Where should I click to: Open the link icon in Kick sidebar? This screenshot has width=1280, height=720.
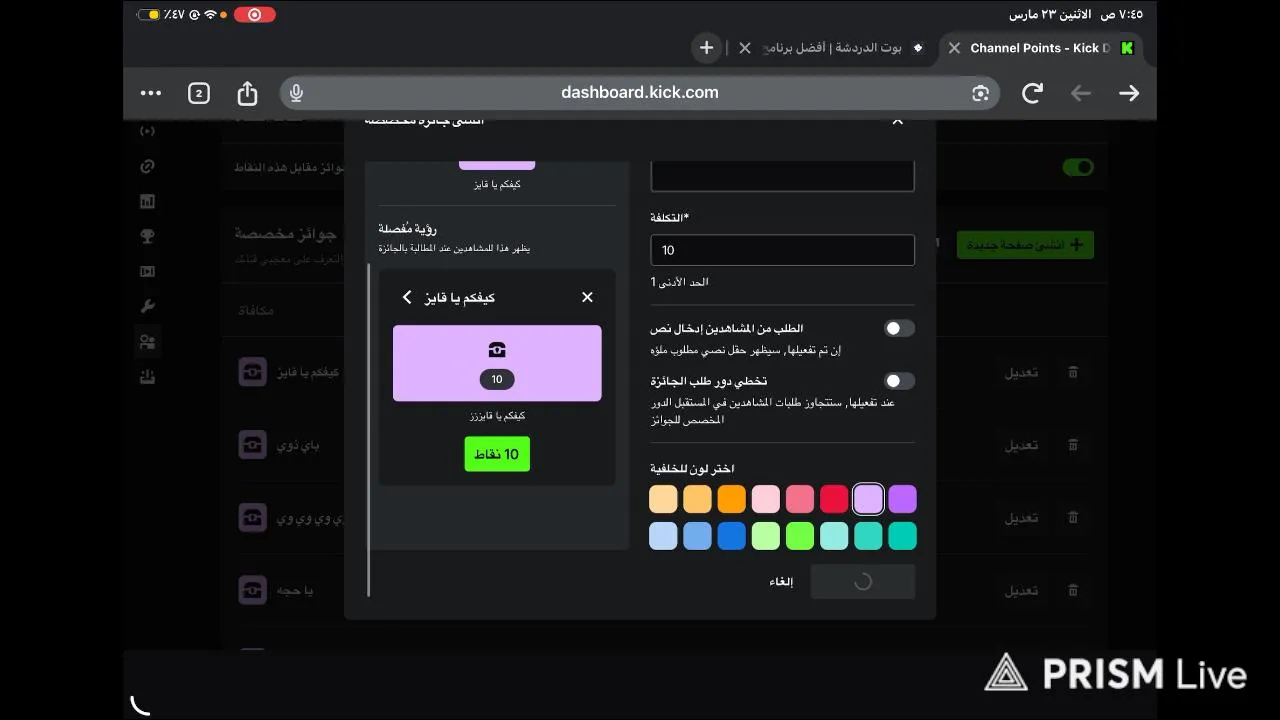pyautogui.click(x=147, y=166)
